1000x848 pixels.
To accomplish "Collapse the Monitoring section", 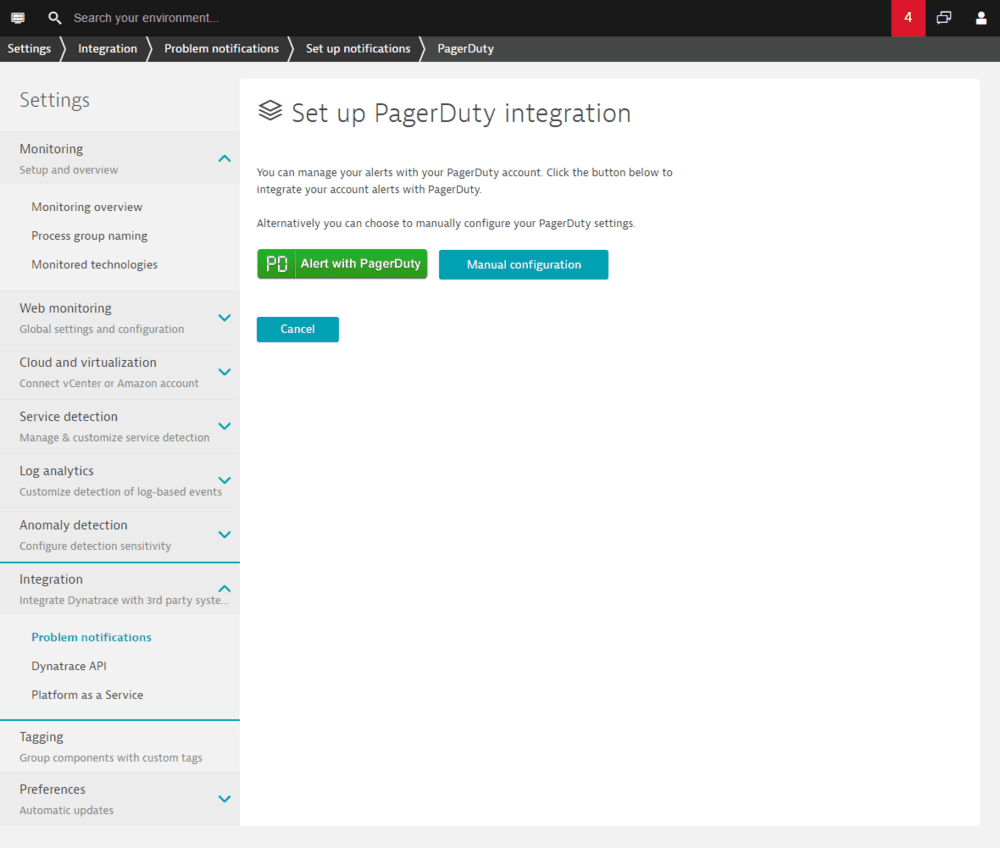I will point(224,158).
